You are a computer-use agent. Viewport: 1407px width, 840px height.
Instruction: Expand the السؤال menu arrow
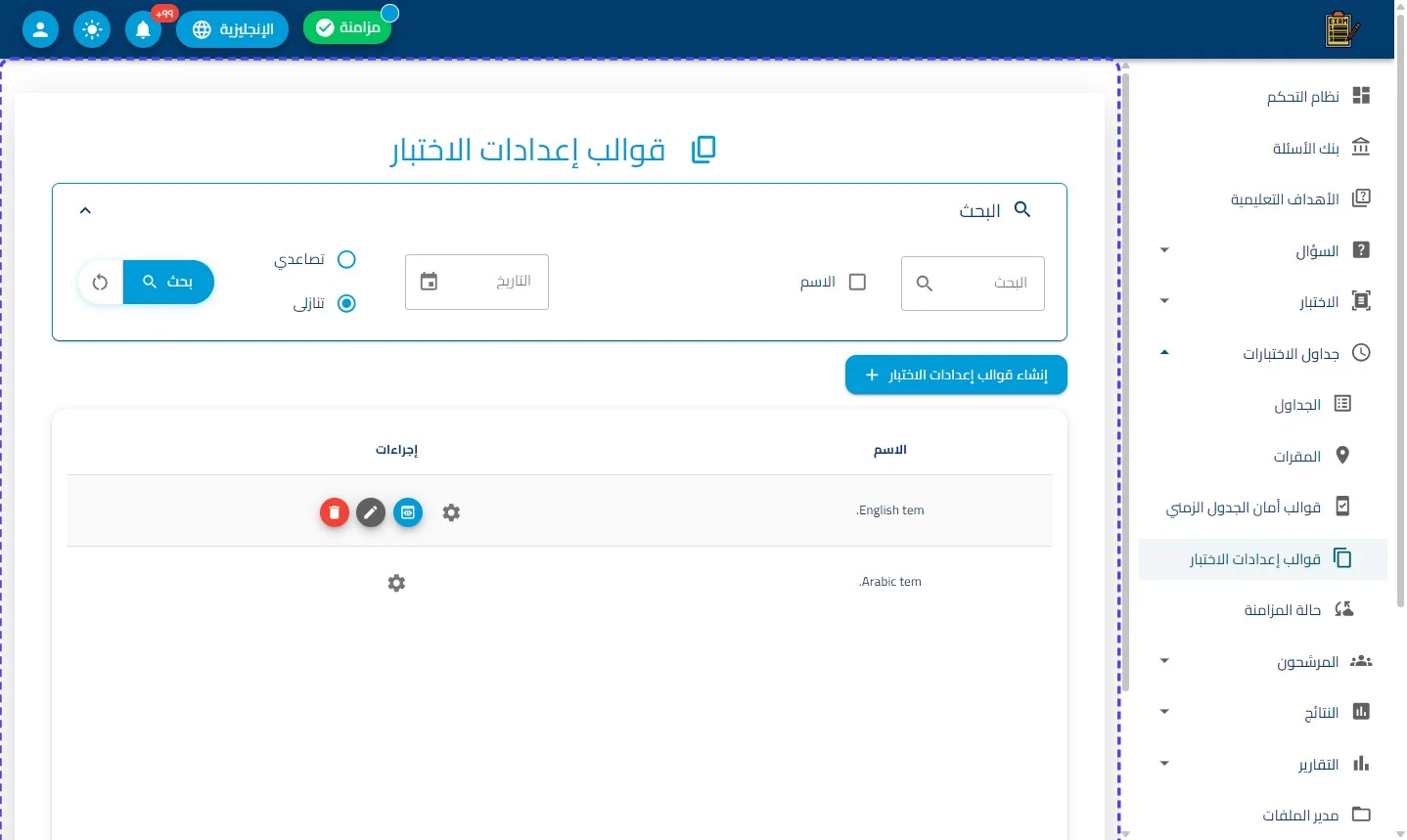[x=1164, y=250]
